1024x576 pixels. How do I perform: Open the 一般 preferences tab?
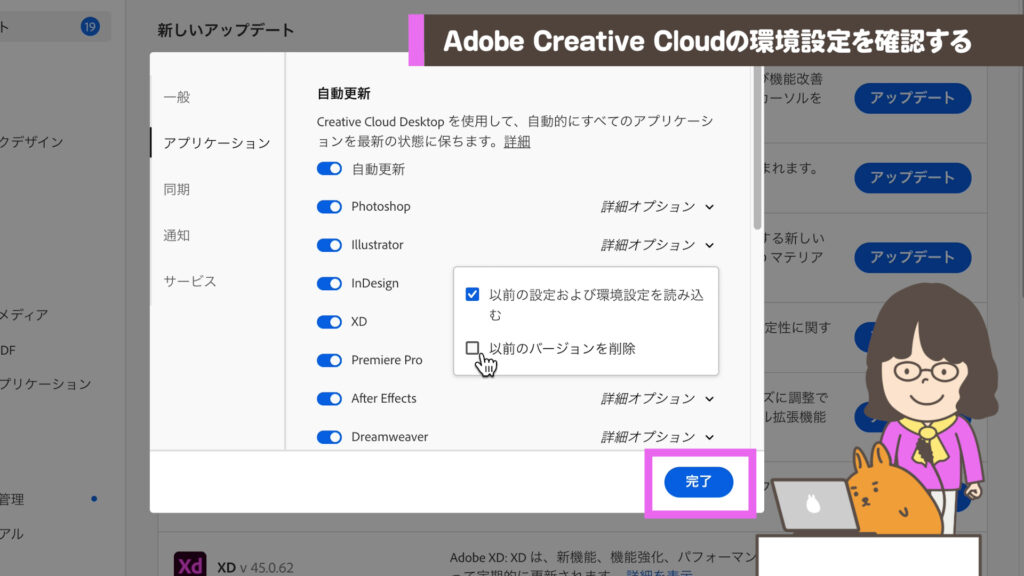point(177,97)
